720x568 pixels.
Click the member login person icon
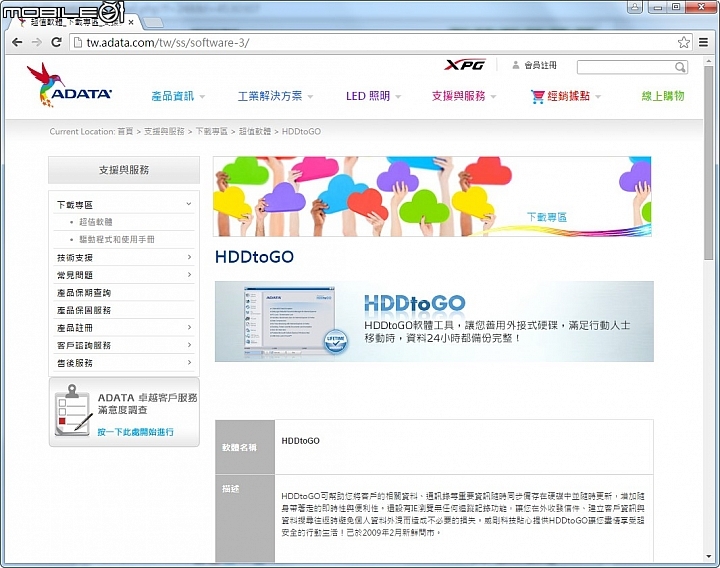pos(516,65)
